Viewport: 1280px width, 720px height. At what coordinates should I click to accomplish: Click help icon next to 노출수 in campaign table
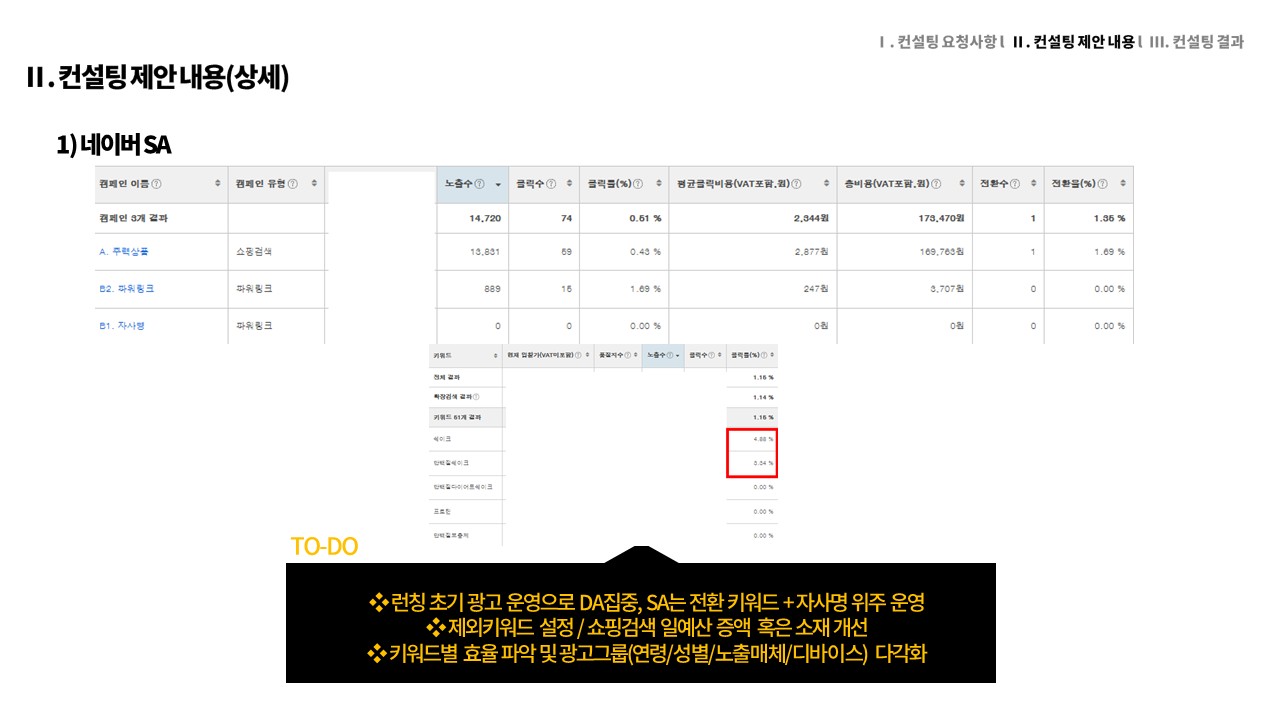tap(479, 184)
